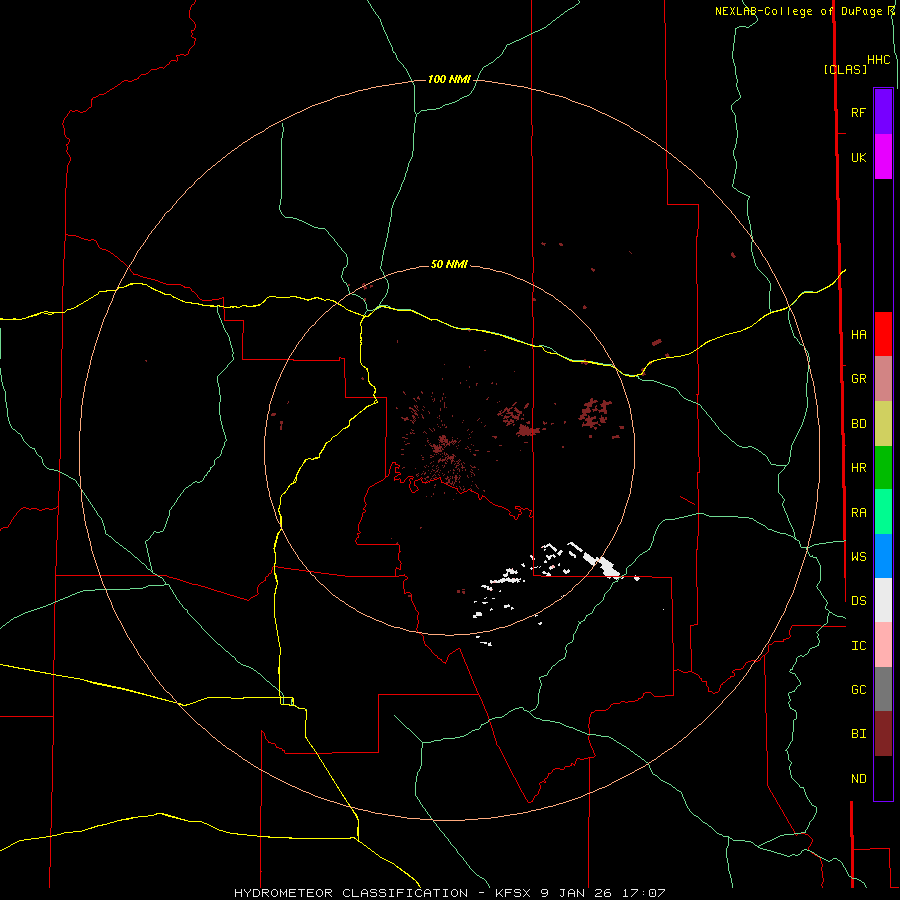Click the HR legend label

click(x=858, y=468)
